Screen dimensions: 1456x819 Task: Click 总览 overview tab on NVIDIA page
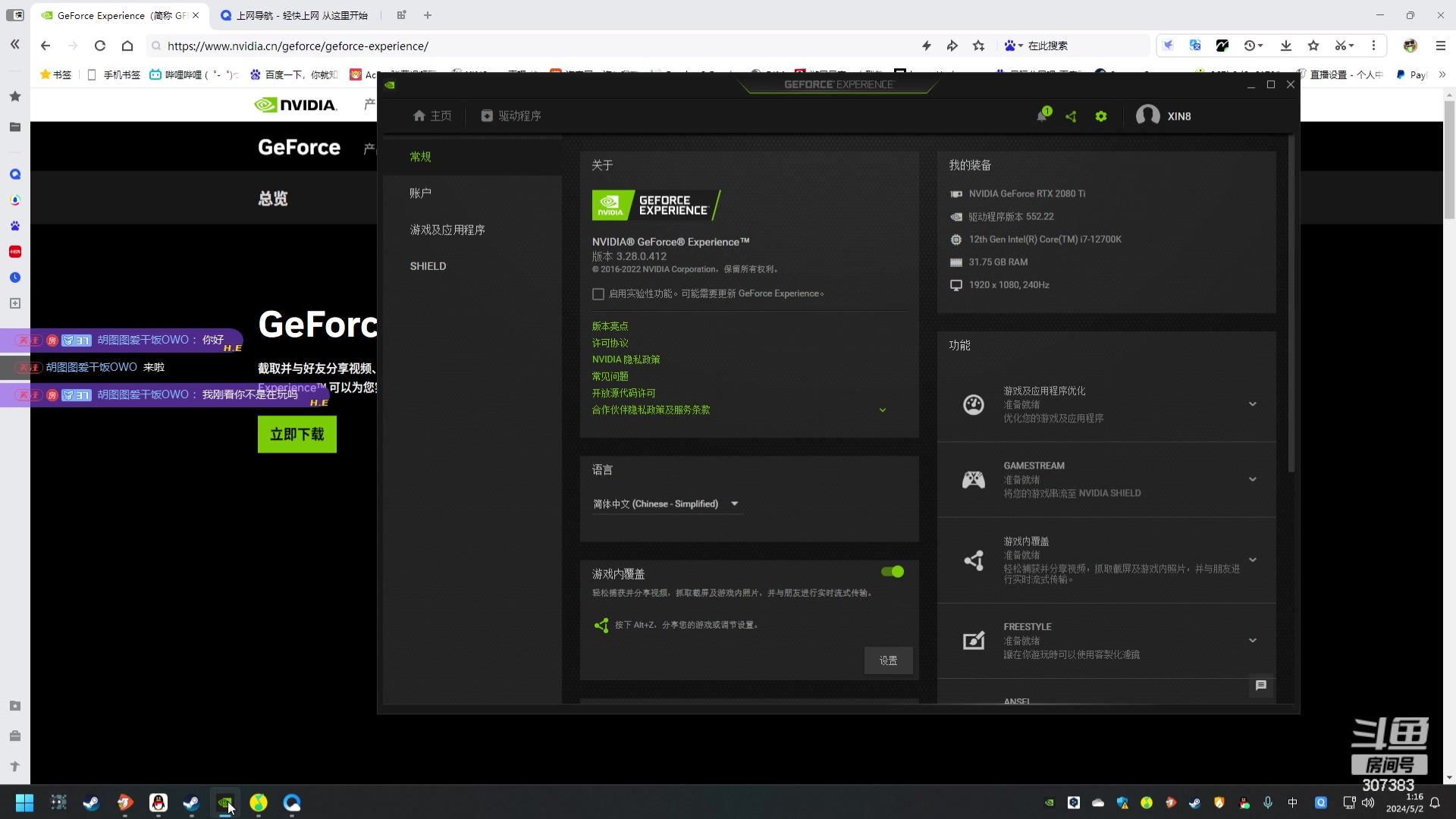[x=273, y=199]
